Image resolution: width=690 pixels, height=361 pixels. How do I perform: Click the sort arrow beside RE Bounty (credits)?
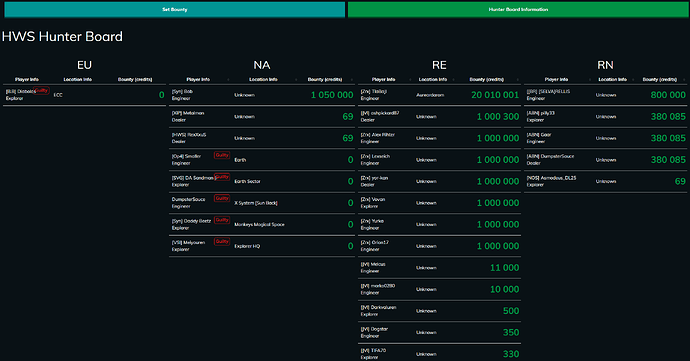coord(518,80)
